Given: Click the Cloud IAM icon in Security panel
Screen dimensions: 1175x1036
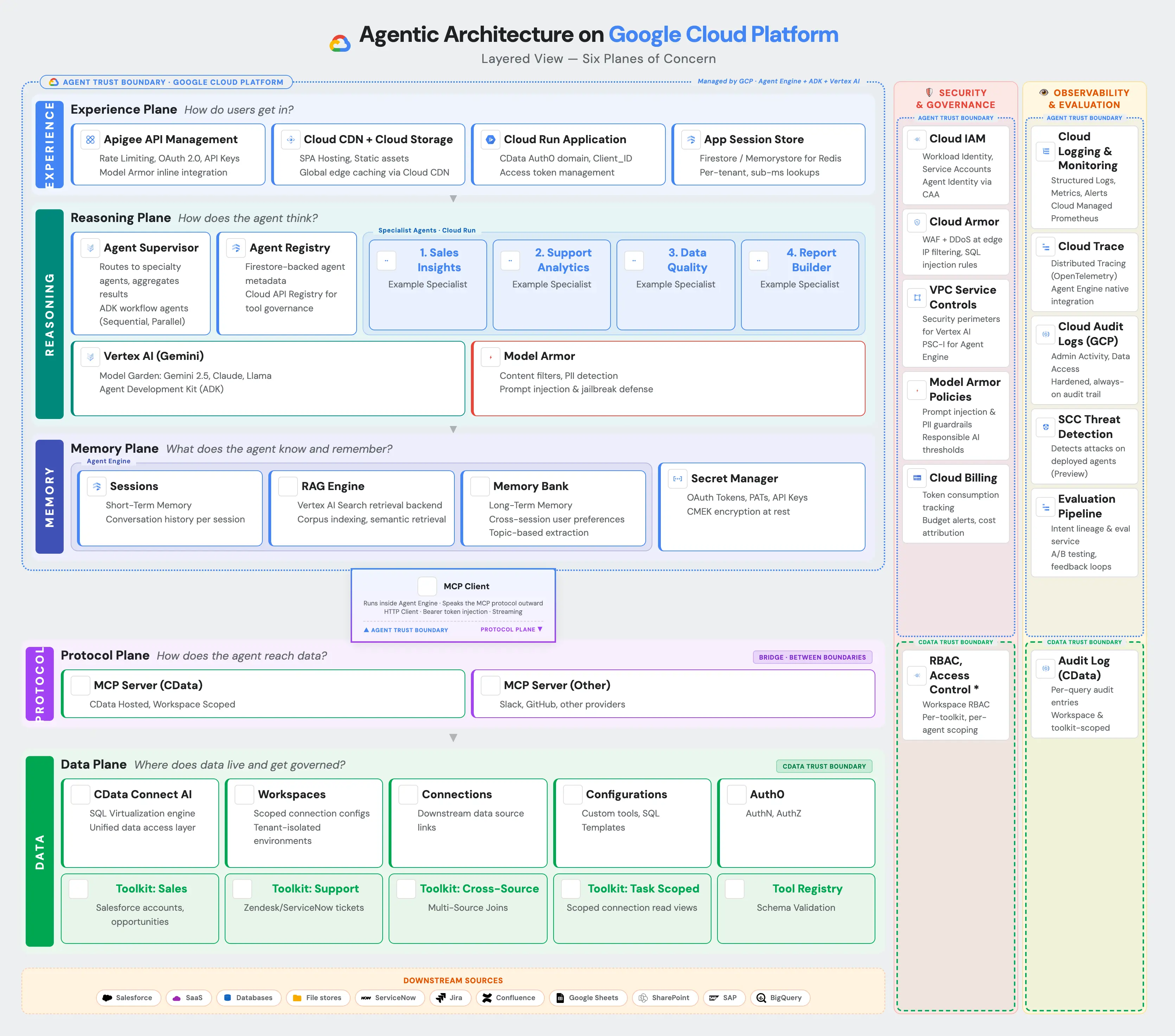Looking at the screenshot, I should (916, 139).
